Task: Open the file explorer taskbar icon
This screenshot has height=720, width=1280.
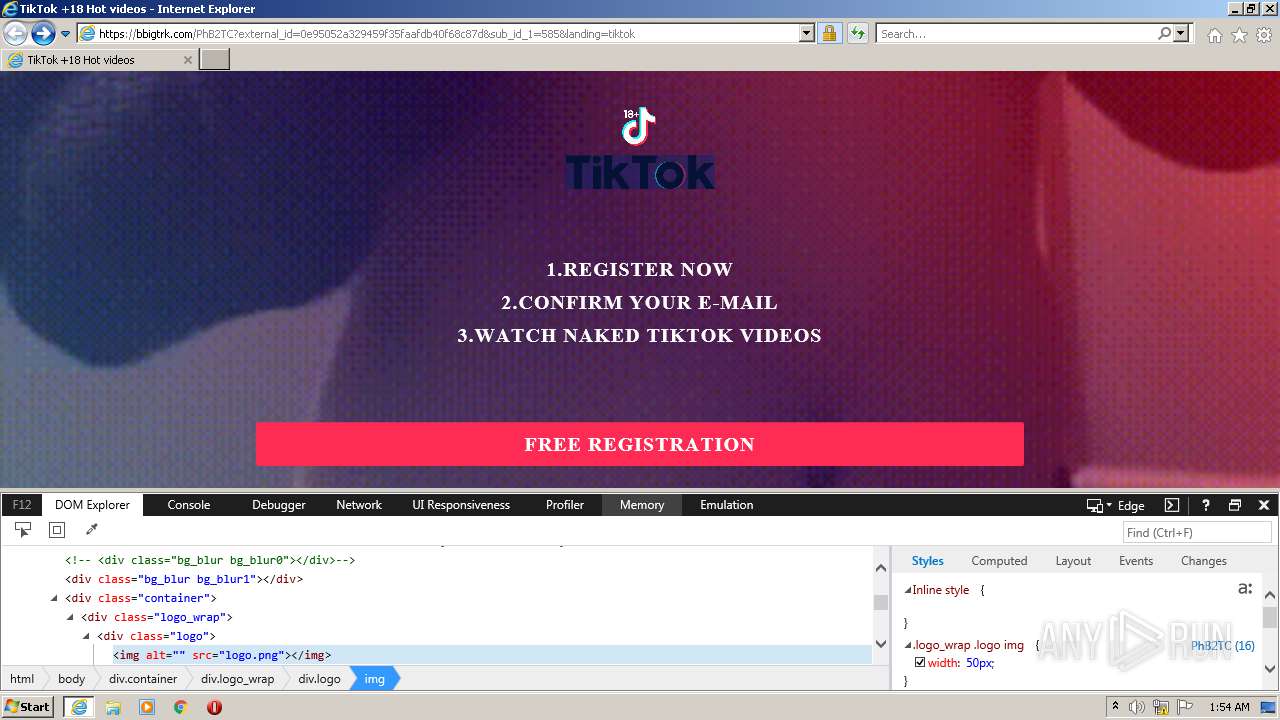Action: point(113,707)
